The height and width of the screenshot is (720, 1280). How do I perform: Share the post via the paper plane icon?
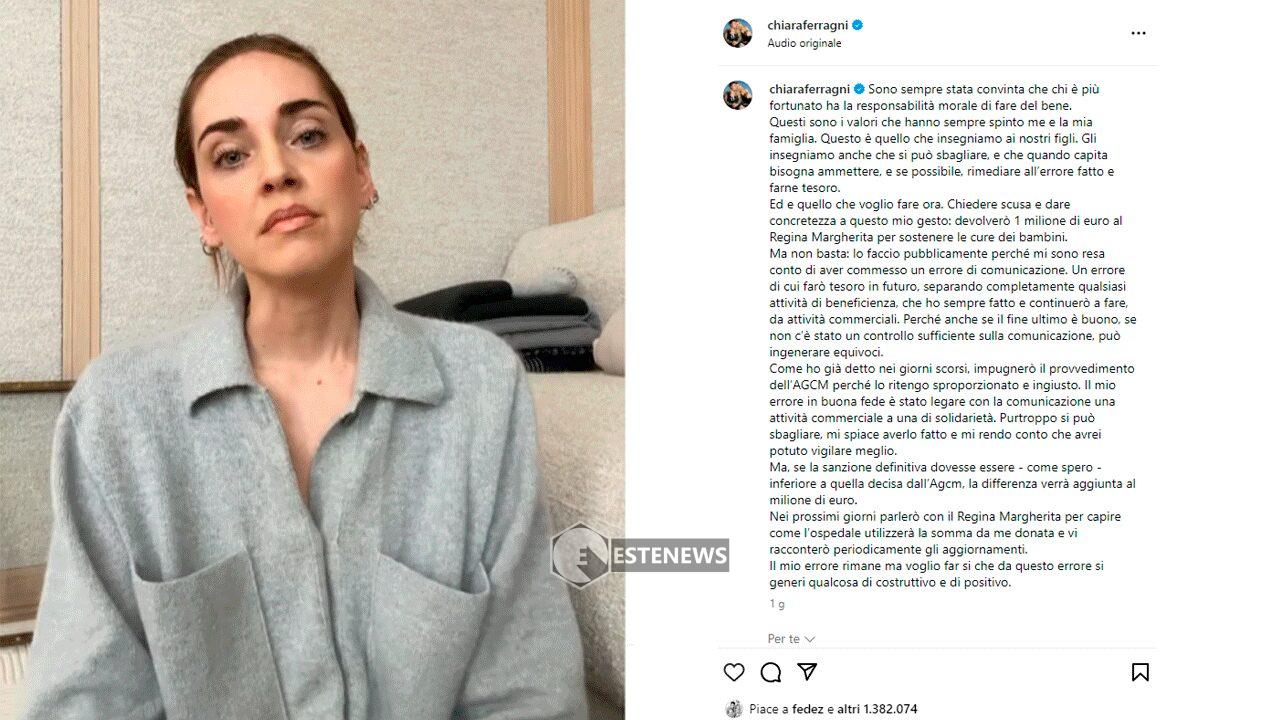807,672
